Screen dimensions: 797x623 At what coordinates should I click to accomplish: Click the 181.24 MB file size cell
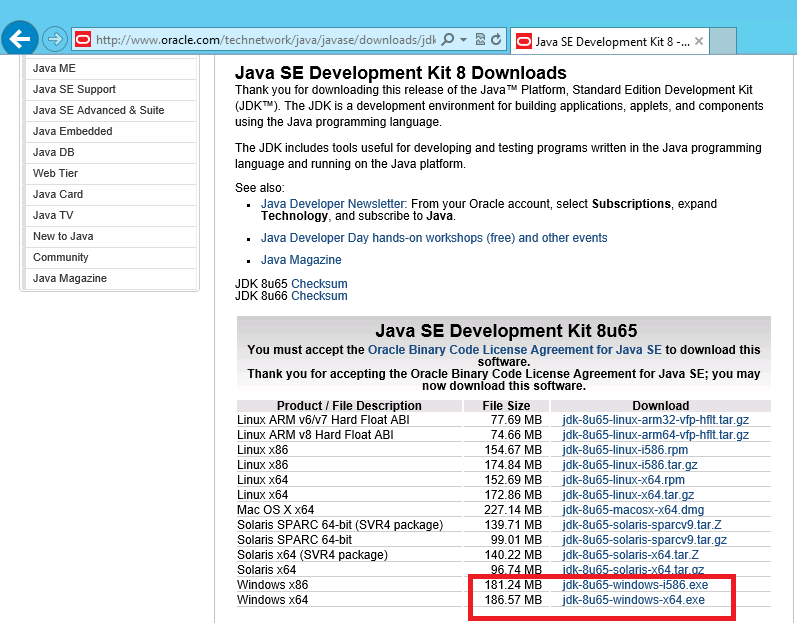point(513,585)
